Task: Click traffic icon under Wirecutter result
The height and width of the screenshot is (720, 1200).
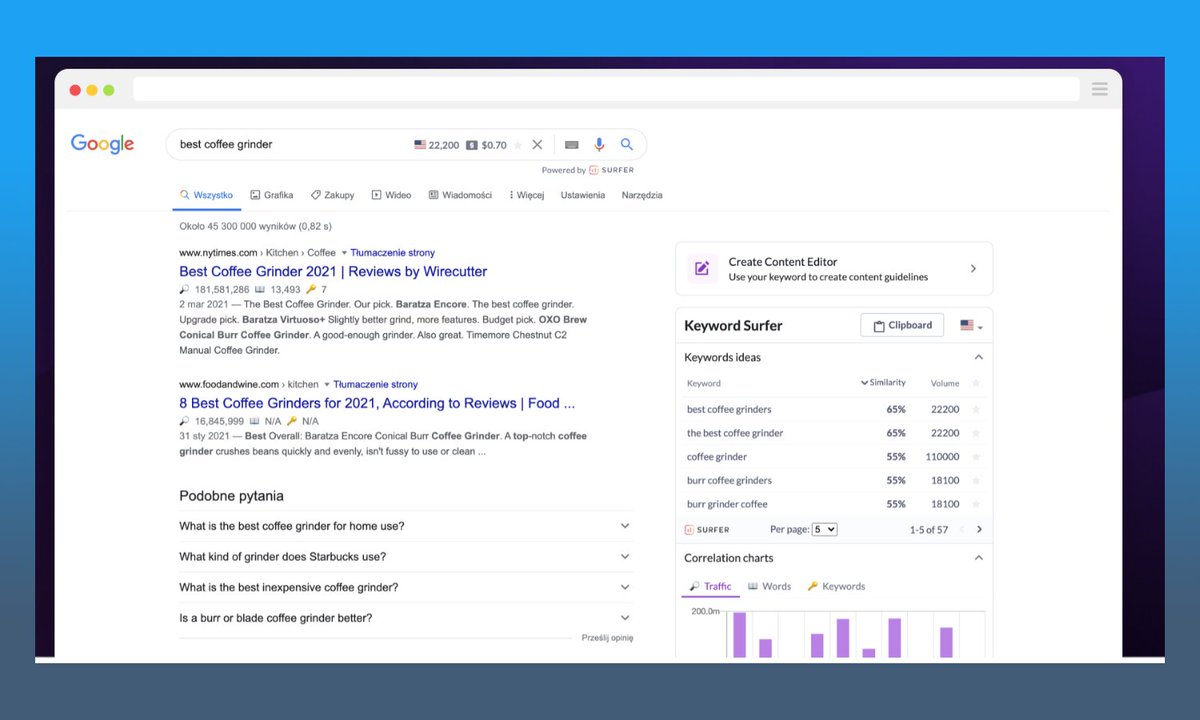Action: (184, 289)
